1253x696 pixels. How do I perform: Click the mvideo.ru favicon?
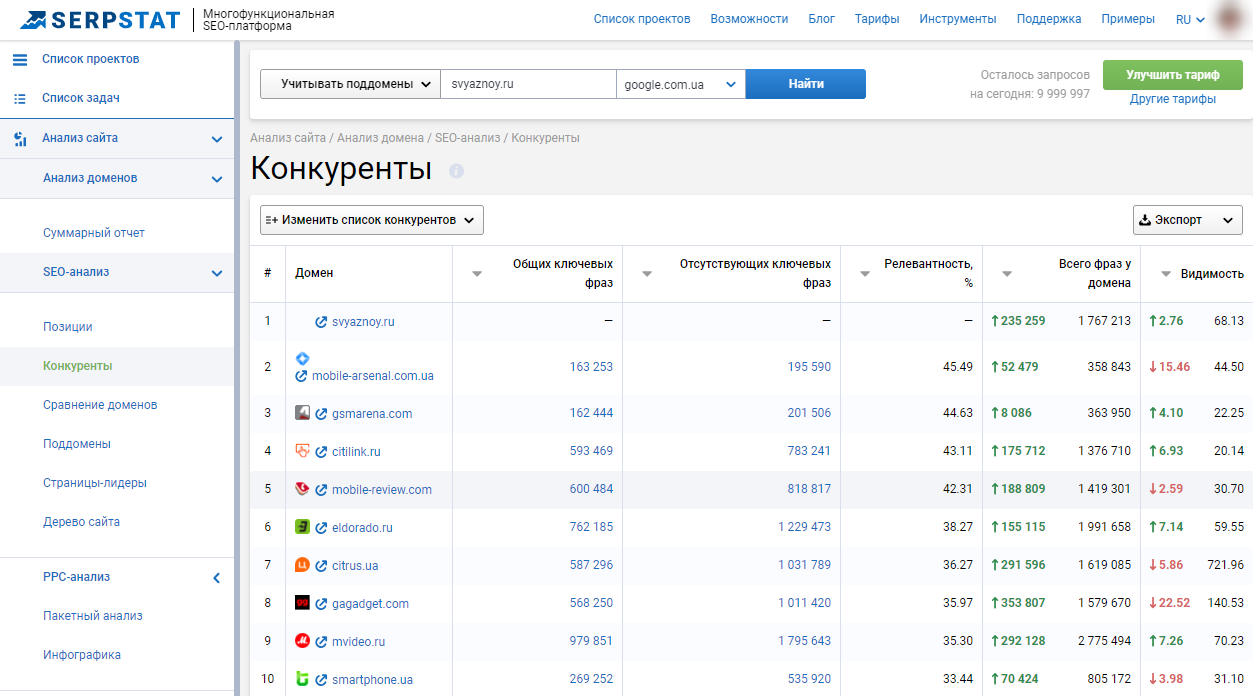click(302, 641)
